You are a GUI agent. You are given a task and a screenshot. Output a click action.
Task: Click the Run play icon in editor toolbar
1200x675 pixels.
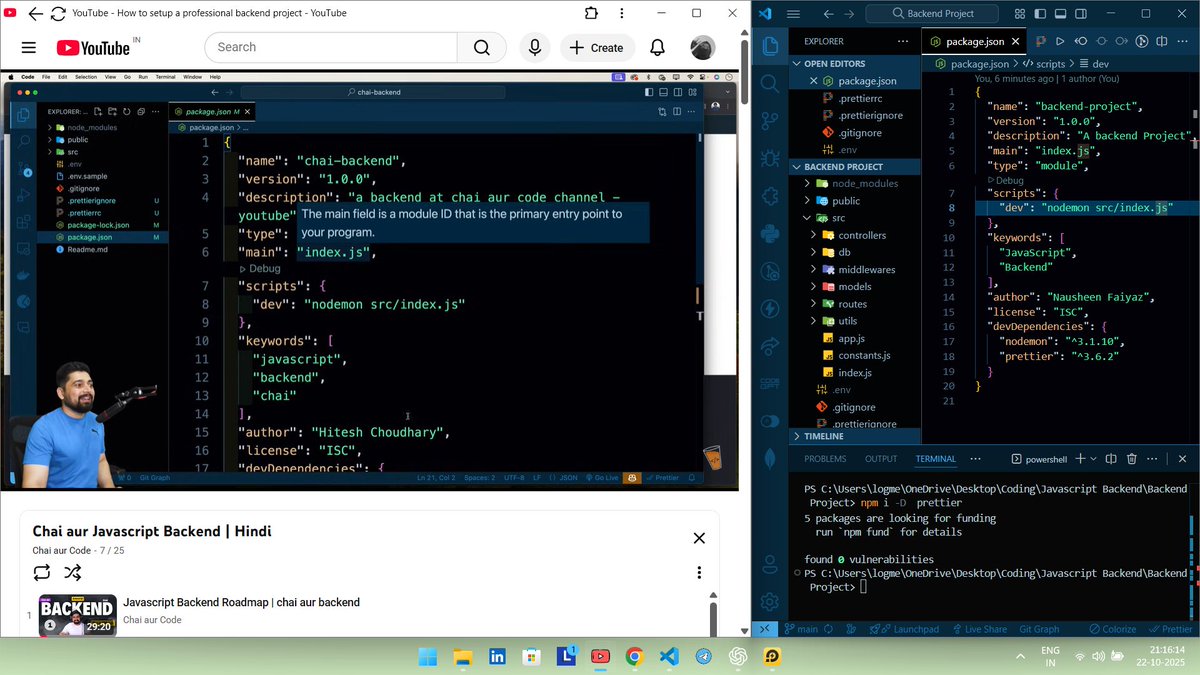click(x=1060, y=41)
